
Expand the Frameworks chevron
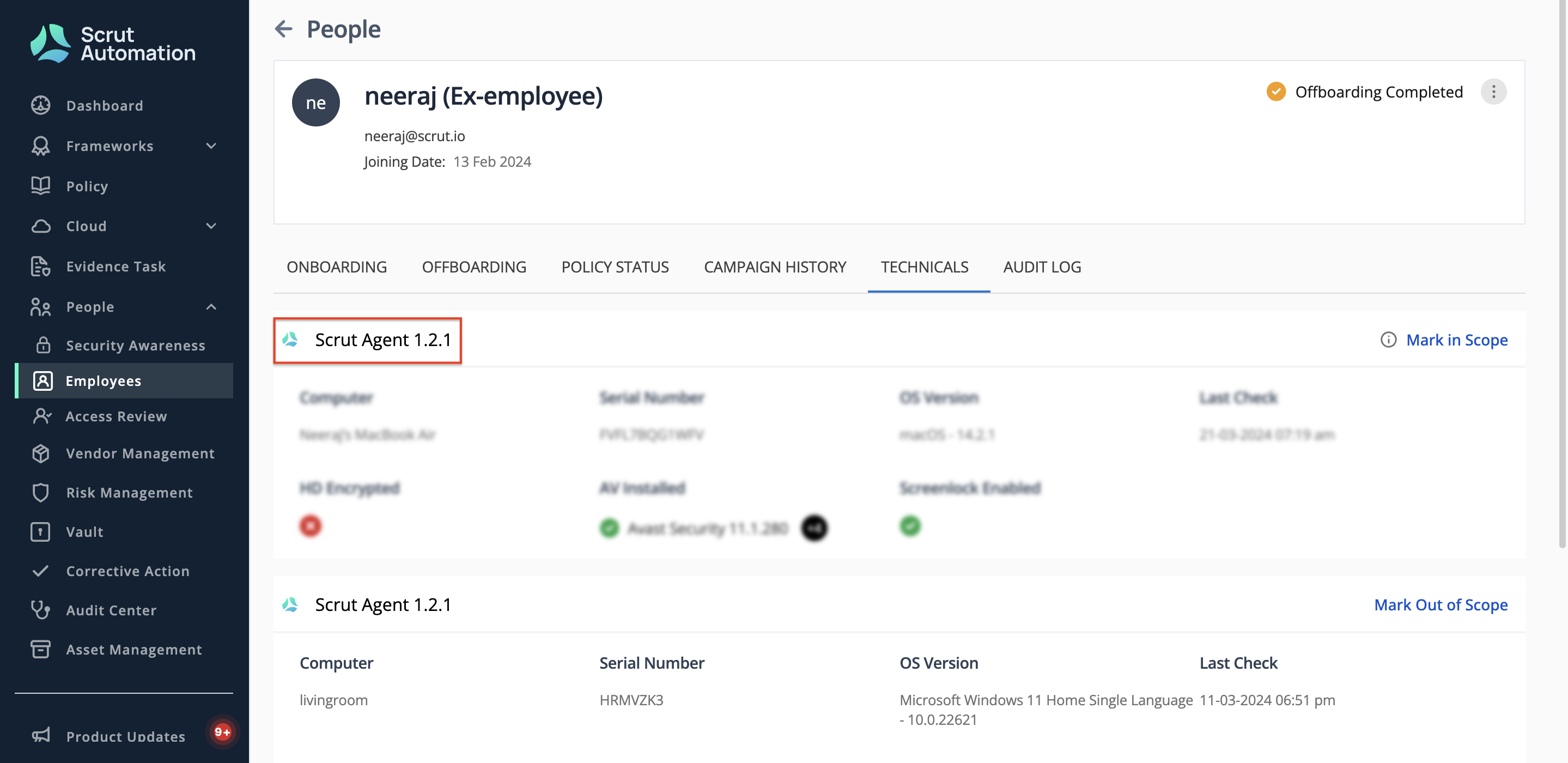[x=211, y=146]
